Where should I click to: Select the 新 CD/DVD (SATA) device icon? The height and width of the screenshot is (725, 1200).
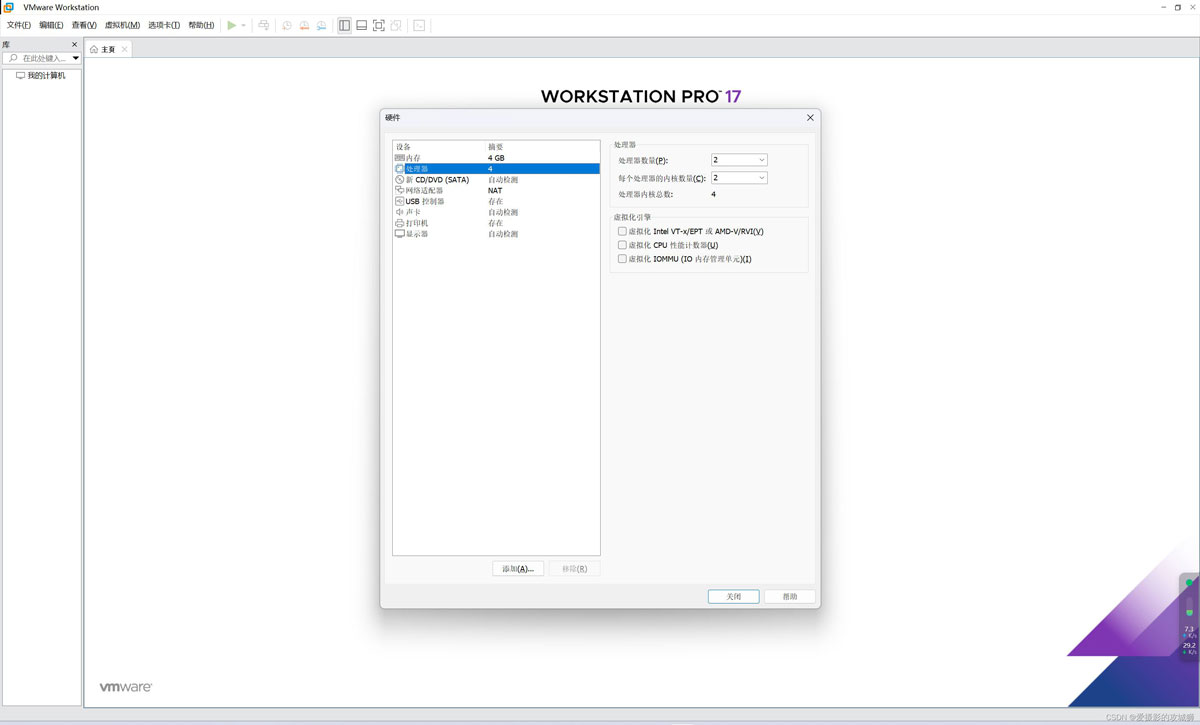pyautogui.click(x=400, y=180)
